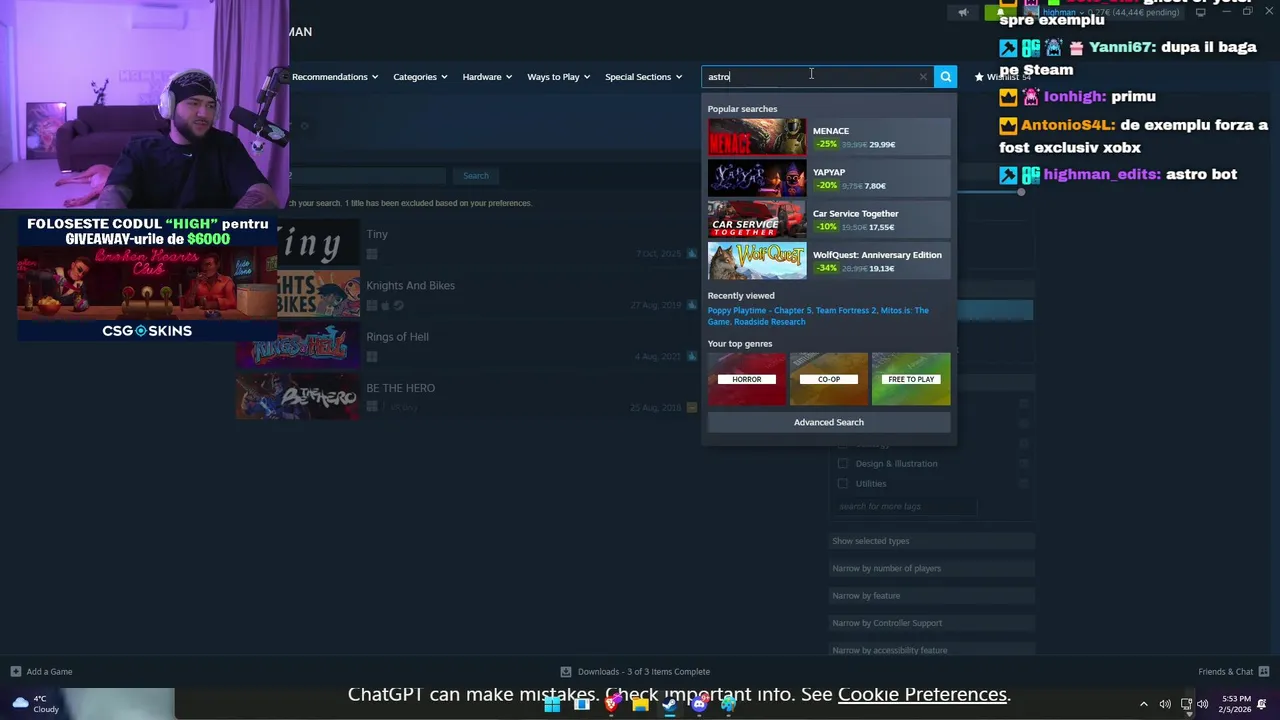
Task: Open Cookie Preferences link
Action: tap(922, 694)
